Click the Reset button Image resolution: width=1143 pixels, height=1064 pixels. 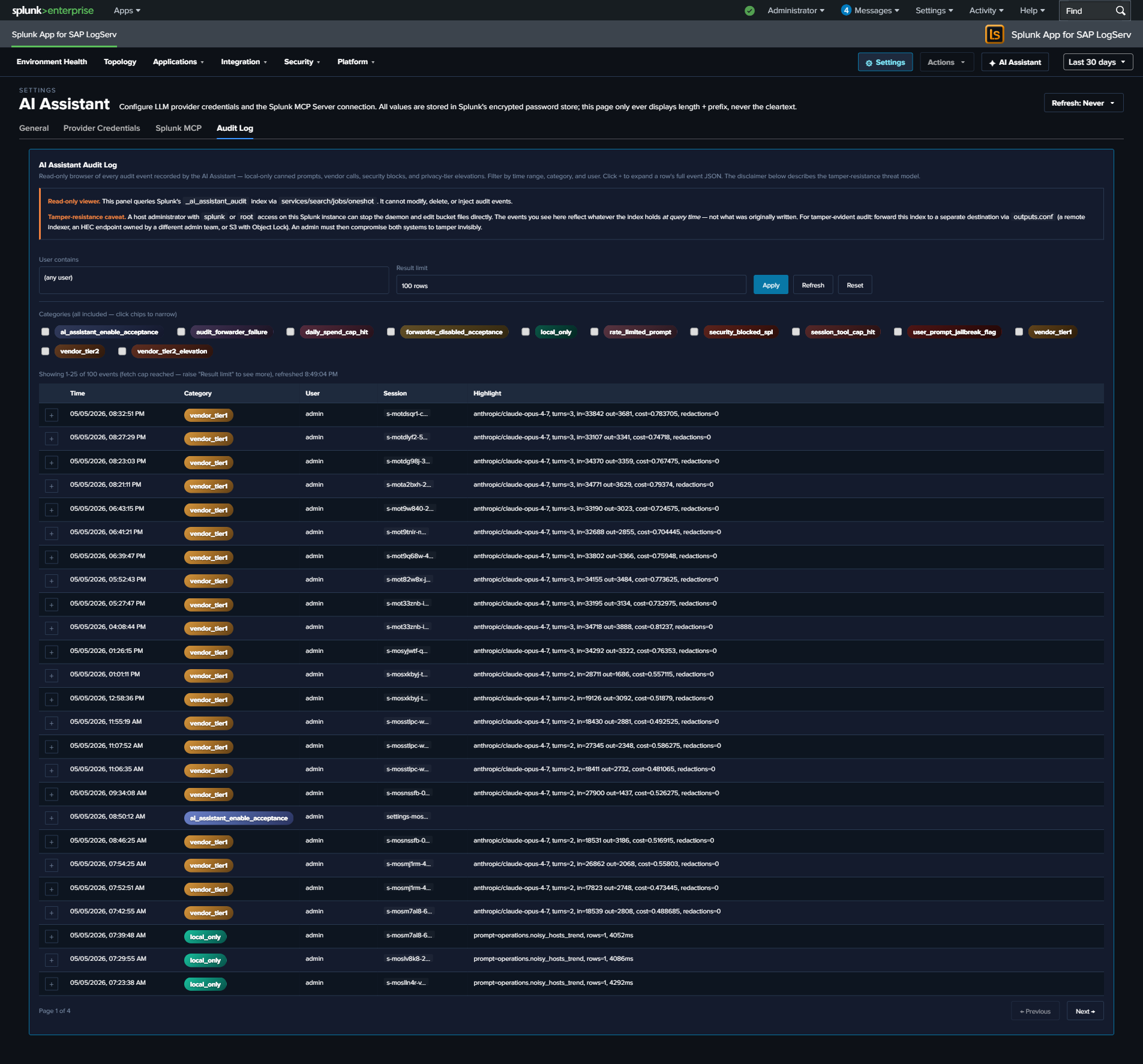(854, 285)
